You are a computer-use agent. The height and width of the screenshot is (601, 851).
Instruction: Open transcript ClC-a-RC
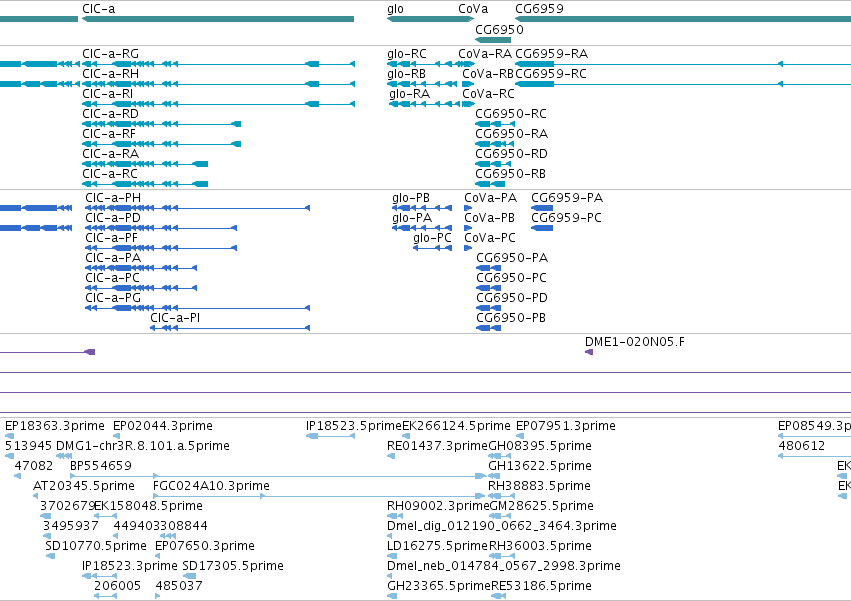[x=110, y=174]
